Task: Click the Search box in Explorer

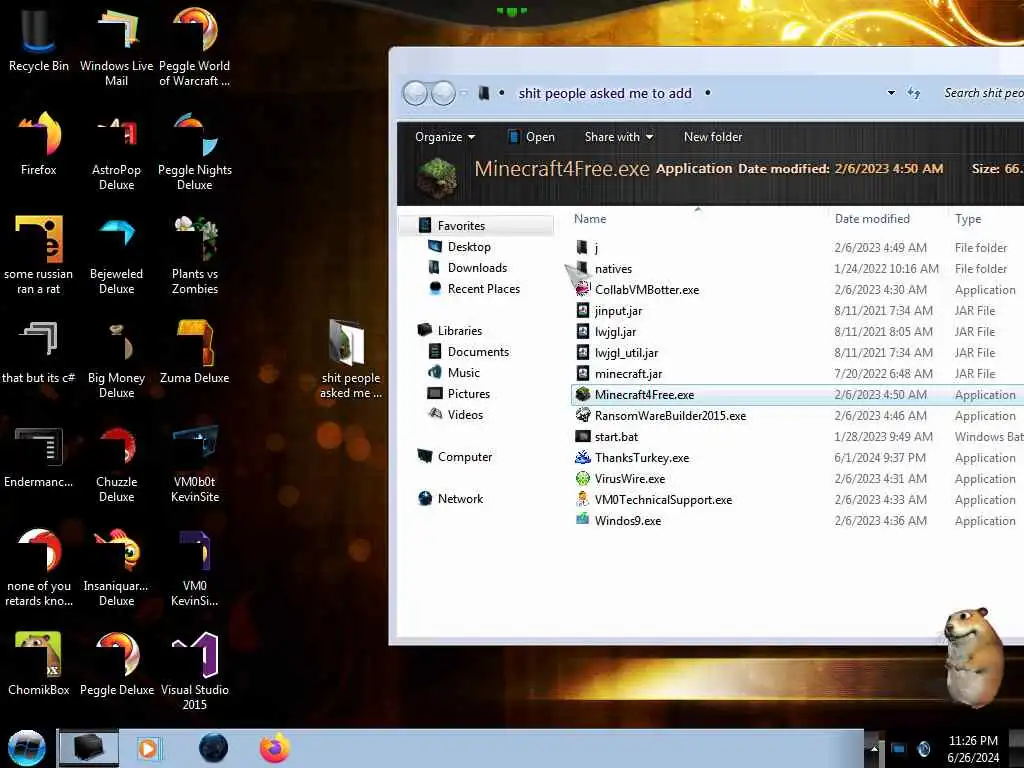Action: click(x=982, y=93)
